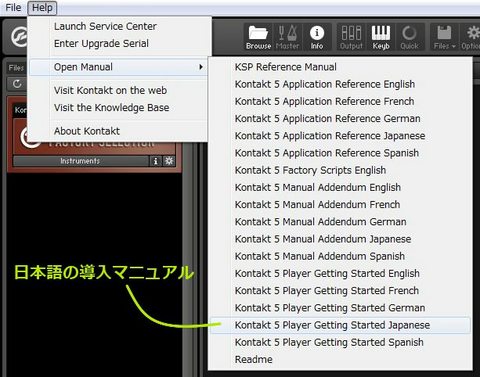Screen dimensions: 480x377
Task: Click the Kontakt logo in header
Action: (18, 37)
